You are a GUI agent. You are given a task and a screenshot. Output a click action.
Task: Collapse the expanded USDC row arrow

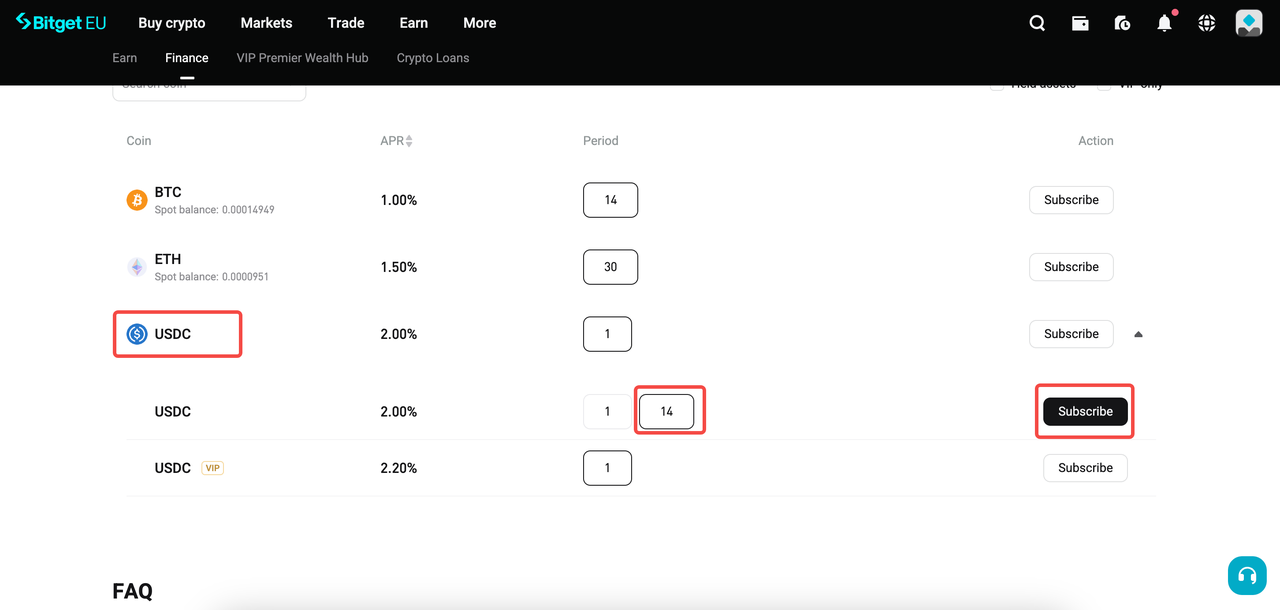(1138, 334)
